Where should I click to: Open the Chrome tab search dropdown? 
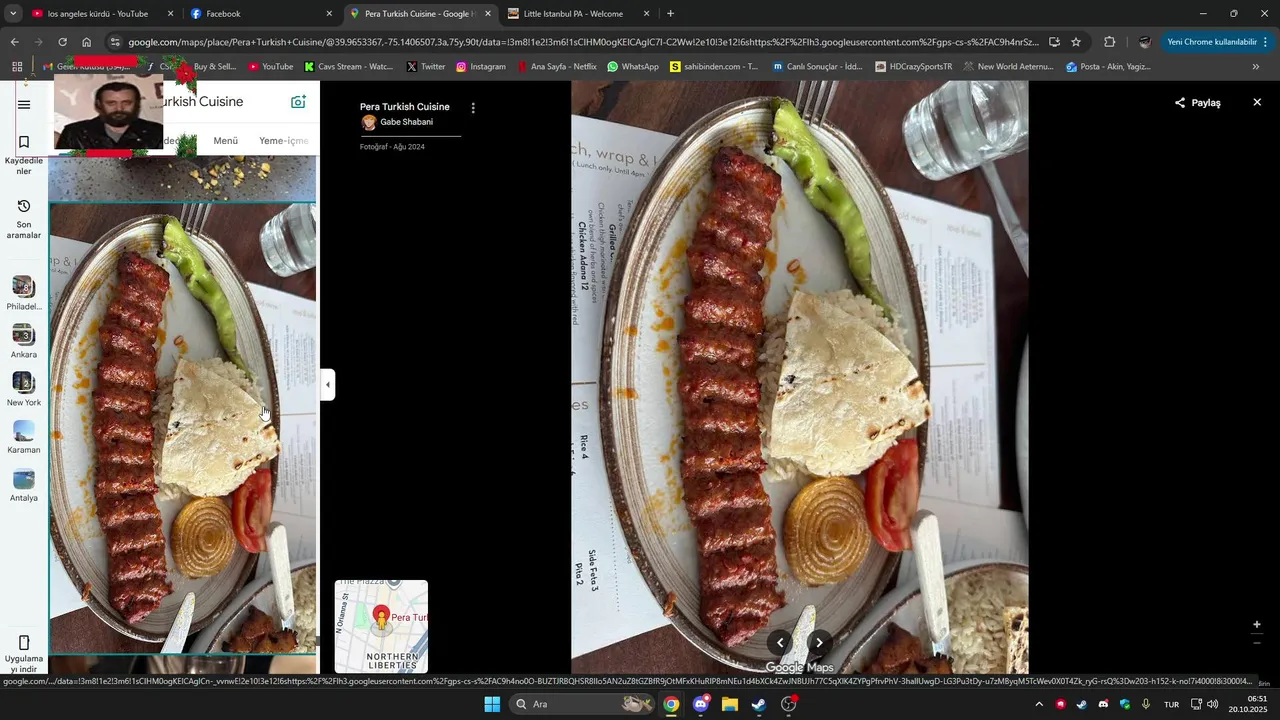[13, 14]
